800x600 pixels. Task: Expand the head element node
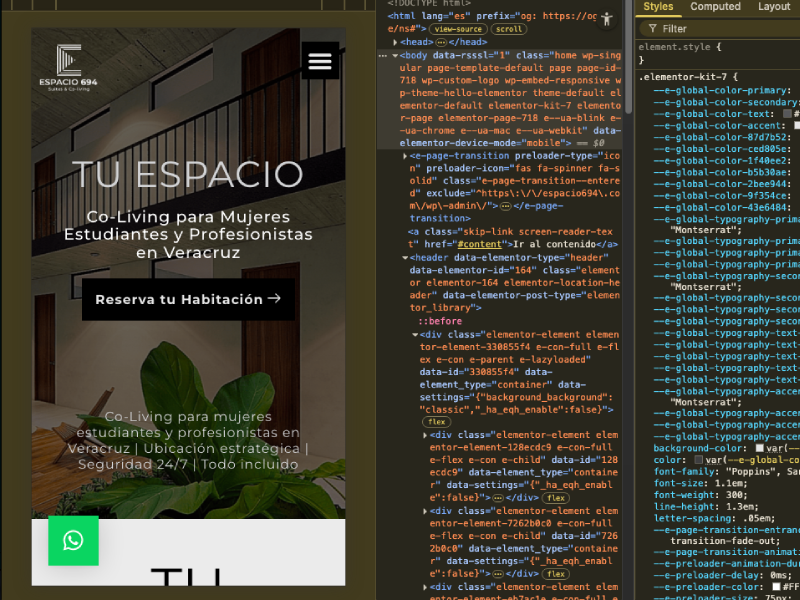click(x=395, y=42)
